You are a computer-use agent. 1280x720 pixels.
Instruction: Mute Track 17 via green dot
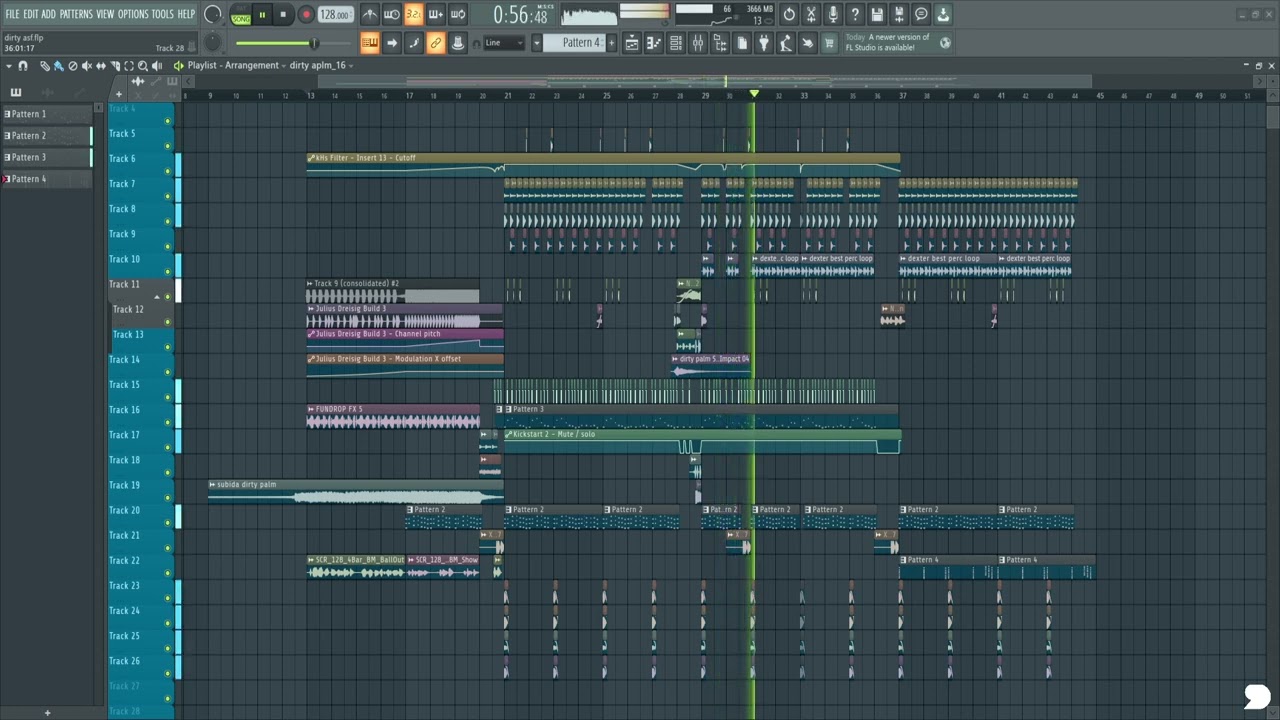(167, 447)
